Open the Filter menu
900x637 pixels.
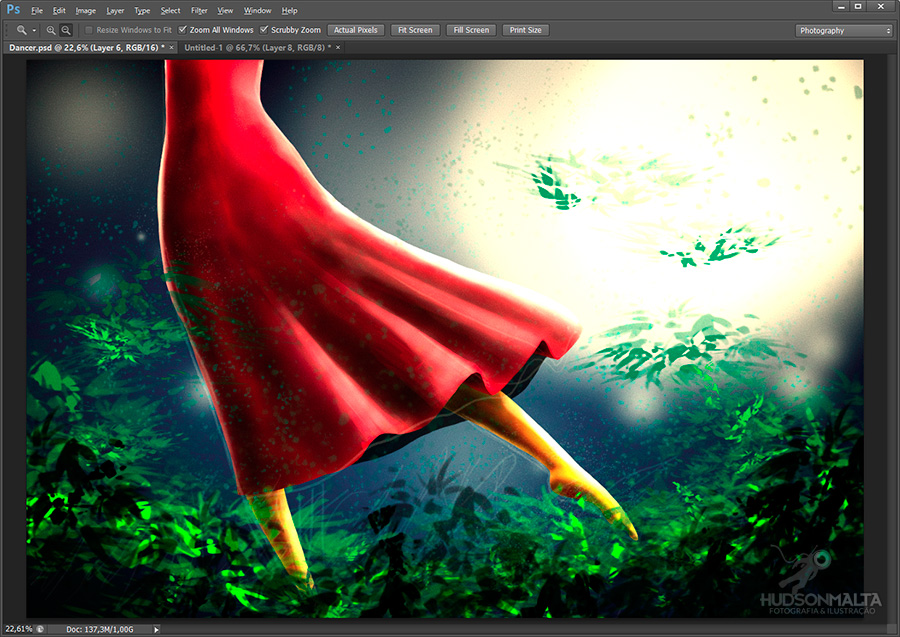click(199, 10)
